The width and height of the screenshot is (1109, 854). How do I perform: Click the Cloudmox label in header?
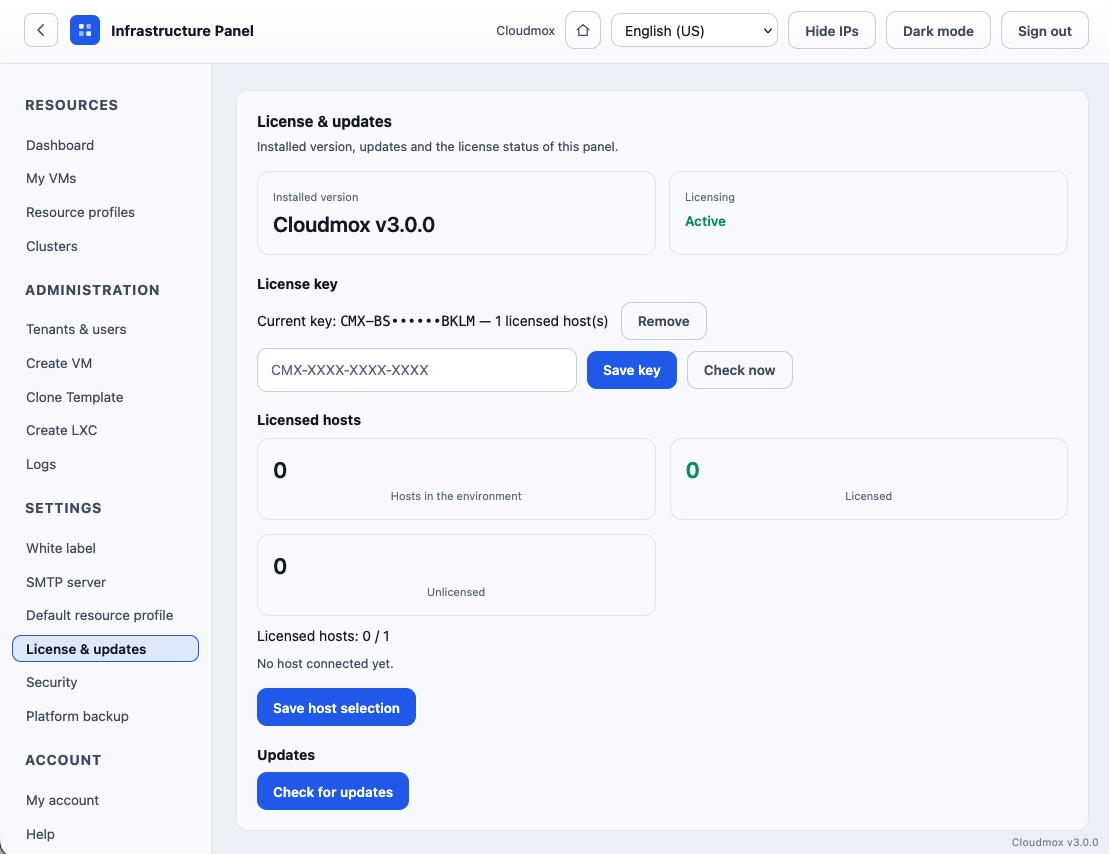coord(526,30)
